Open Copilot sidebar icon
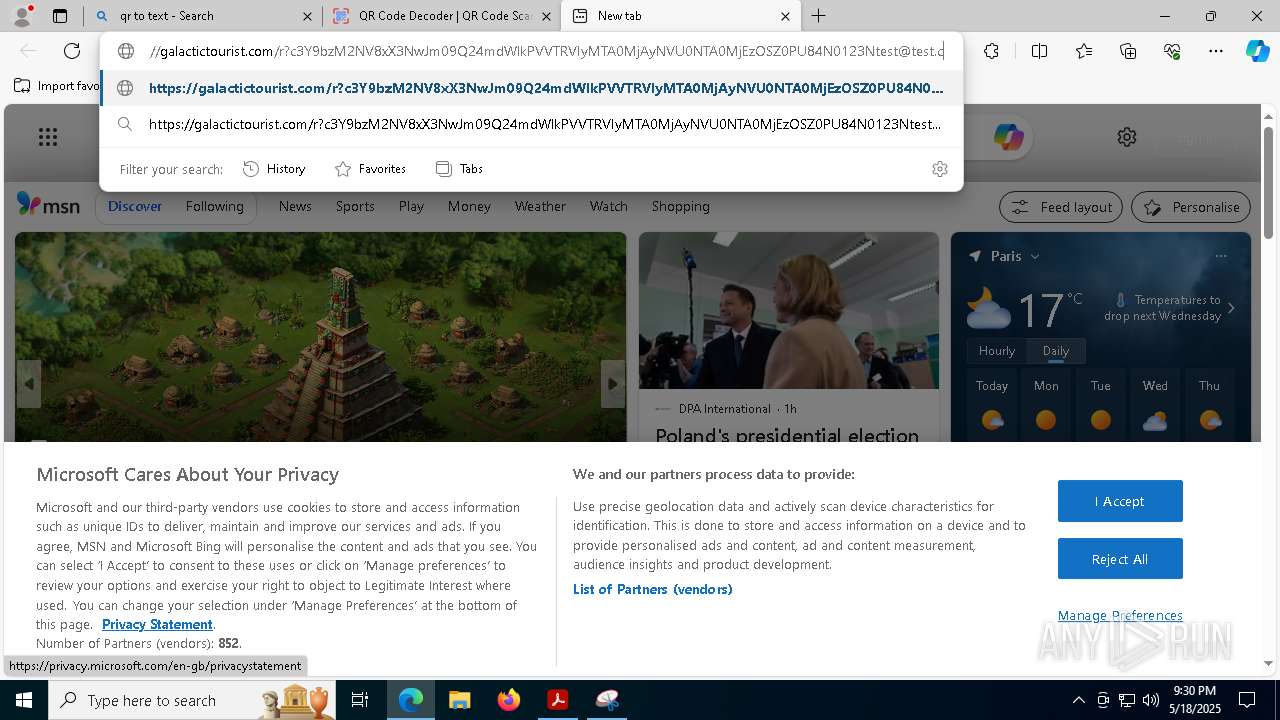 coord(1258,51)
